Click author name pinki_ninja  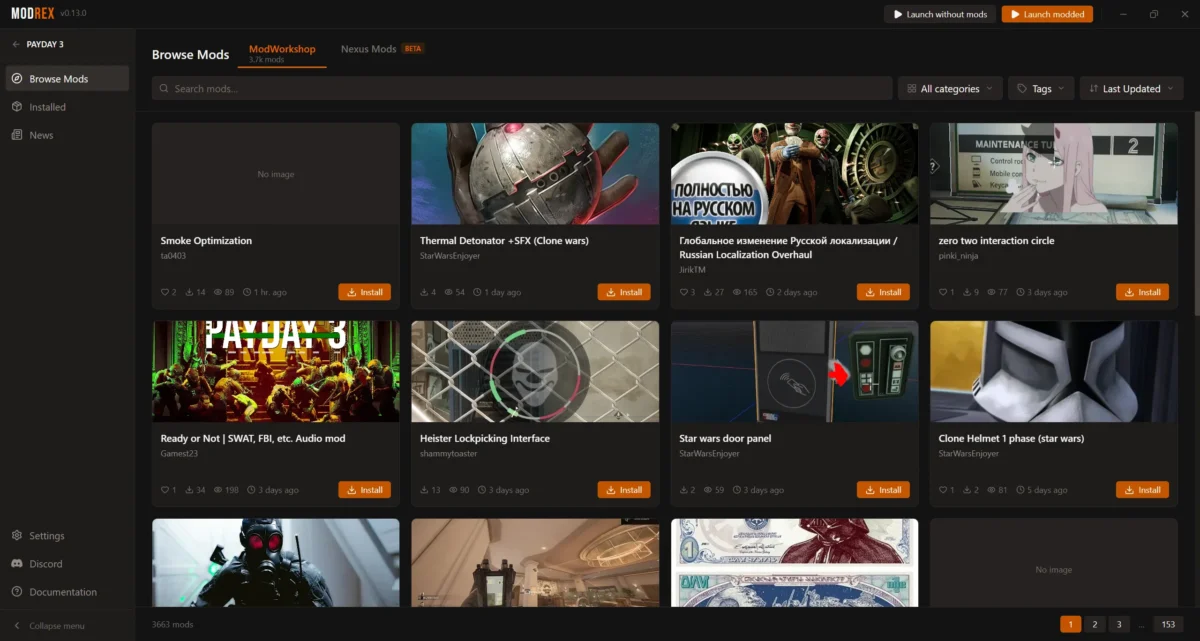[958, 256]
